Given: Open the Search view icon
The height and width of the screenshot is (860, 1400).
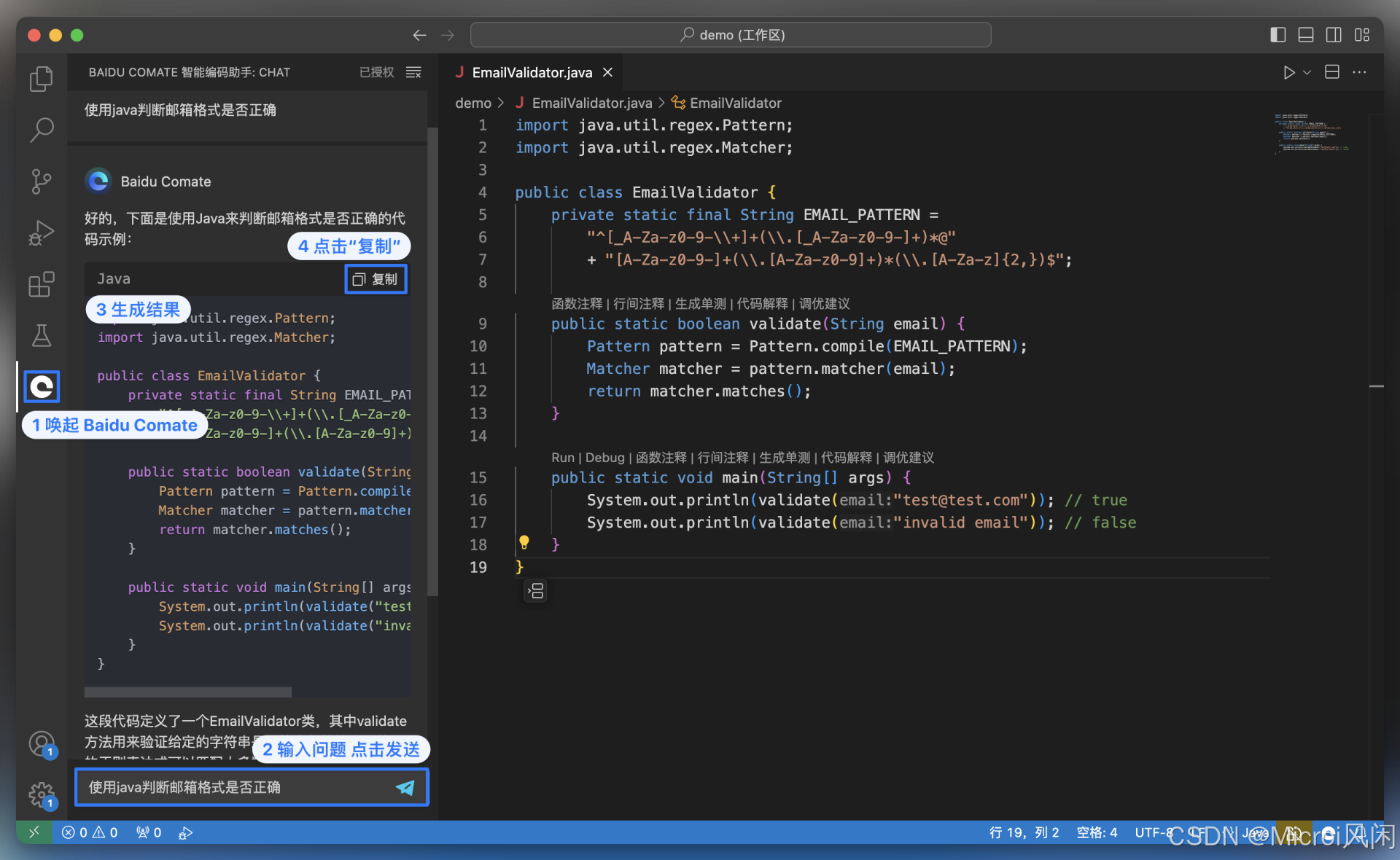Looking at the screenshot, I should tap(42, 130).
